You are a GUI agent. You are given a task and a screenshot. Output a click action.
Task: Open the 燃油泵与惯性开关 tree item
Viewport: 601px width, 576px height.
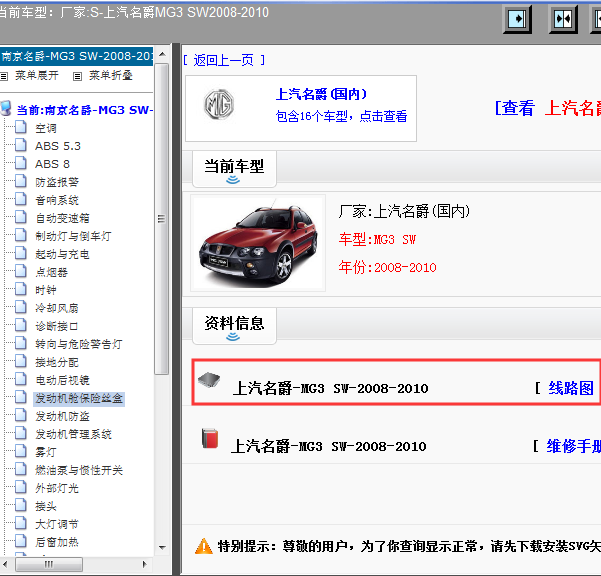pyautogui.click(x=79, y=470)
